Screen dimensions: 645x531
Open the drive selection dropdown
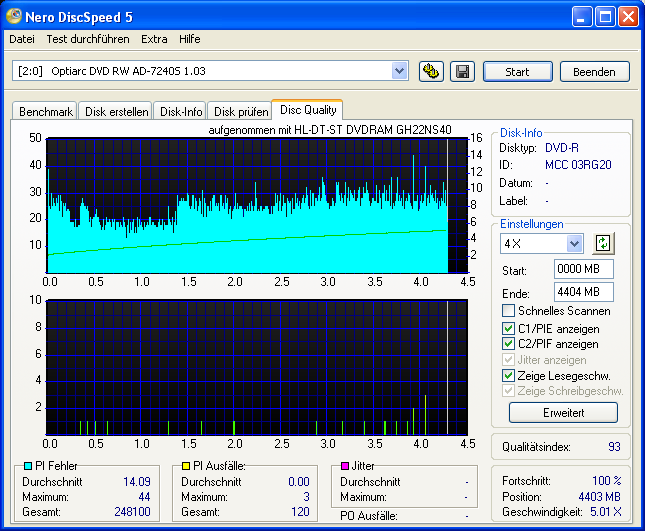pyautogui.click(x=399, y=71)
